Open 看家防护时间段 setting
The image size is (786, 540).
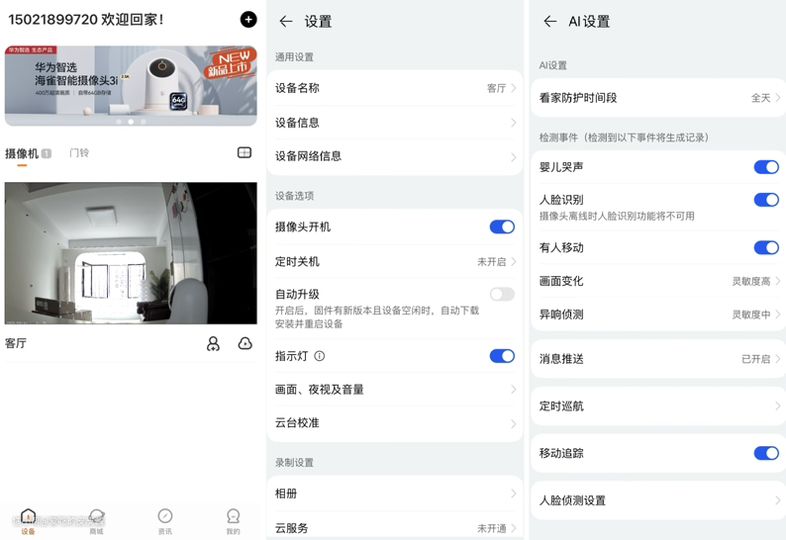click(x=658, y=98)
